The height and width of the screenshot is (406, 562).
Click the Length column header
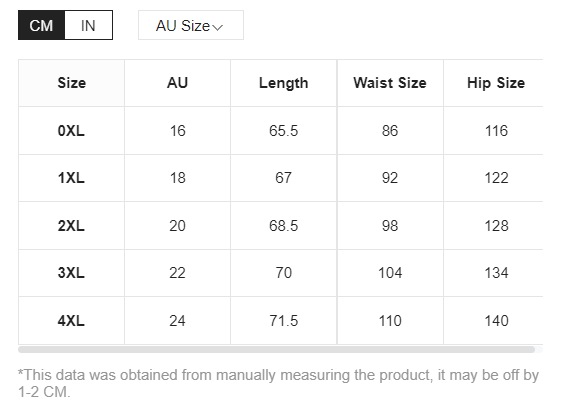(284, 83)
